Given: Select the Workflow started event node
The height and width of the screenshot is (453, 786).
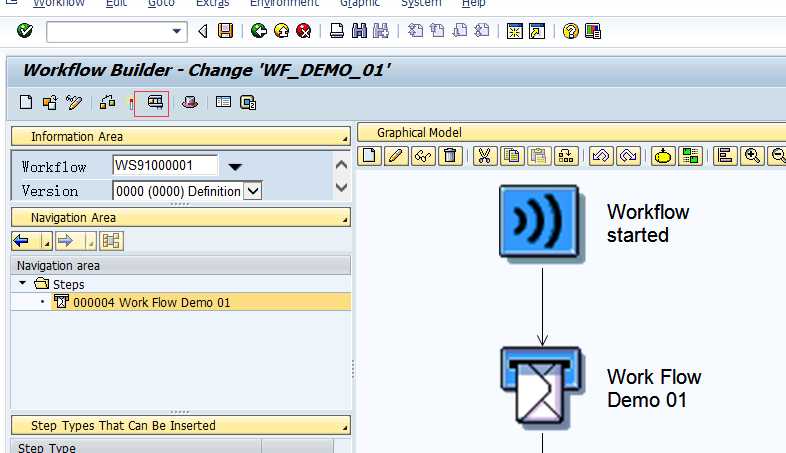Looking at the screenshot, I should pos(541,223).
